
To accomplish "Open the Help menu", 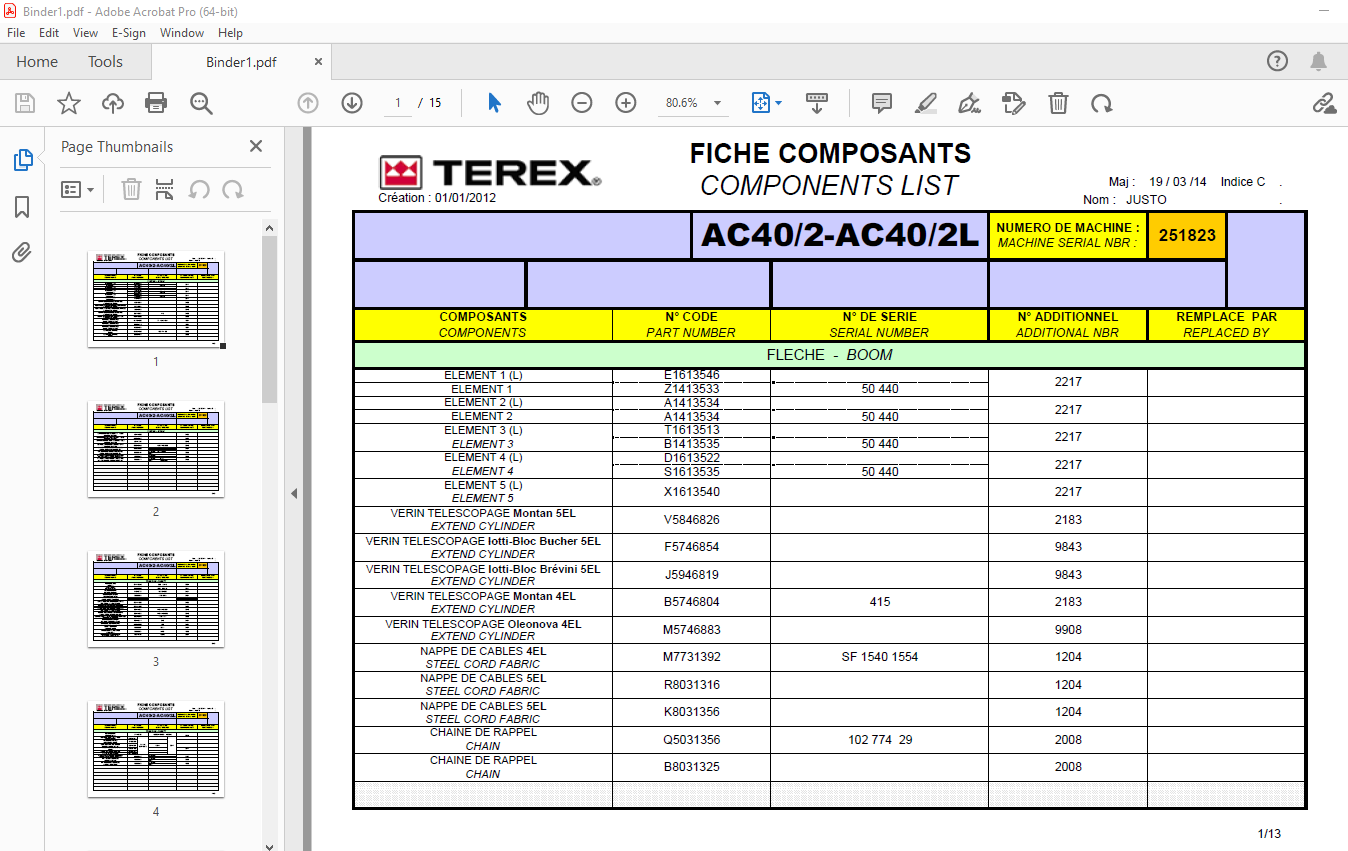I will pos(230,33).
